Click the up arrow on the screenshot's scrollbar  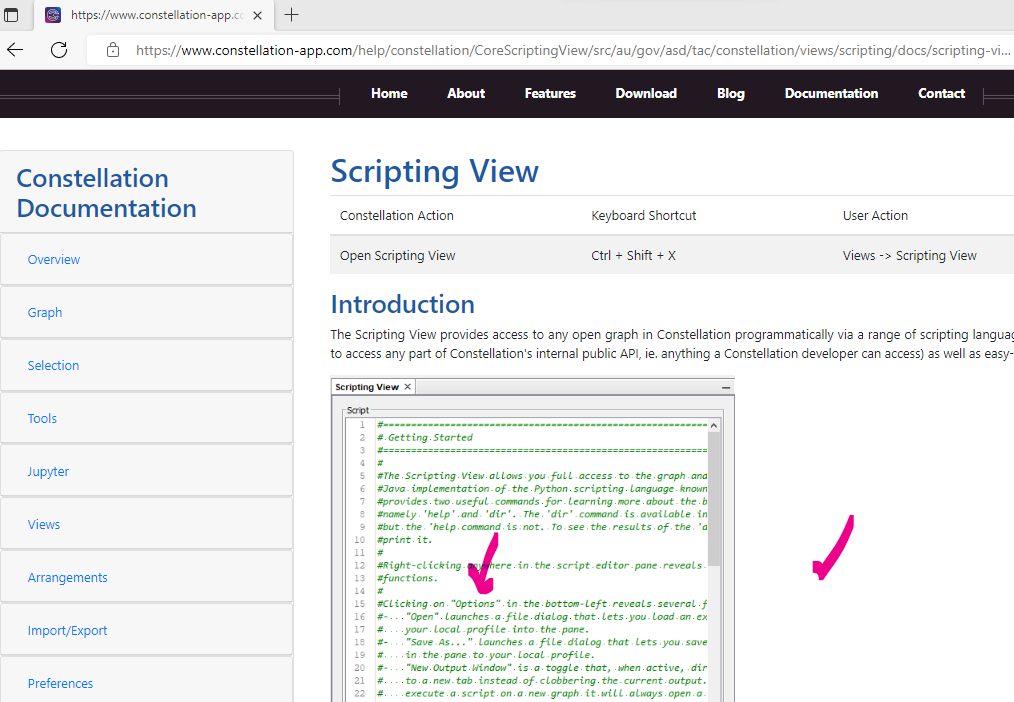point(712,424)
